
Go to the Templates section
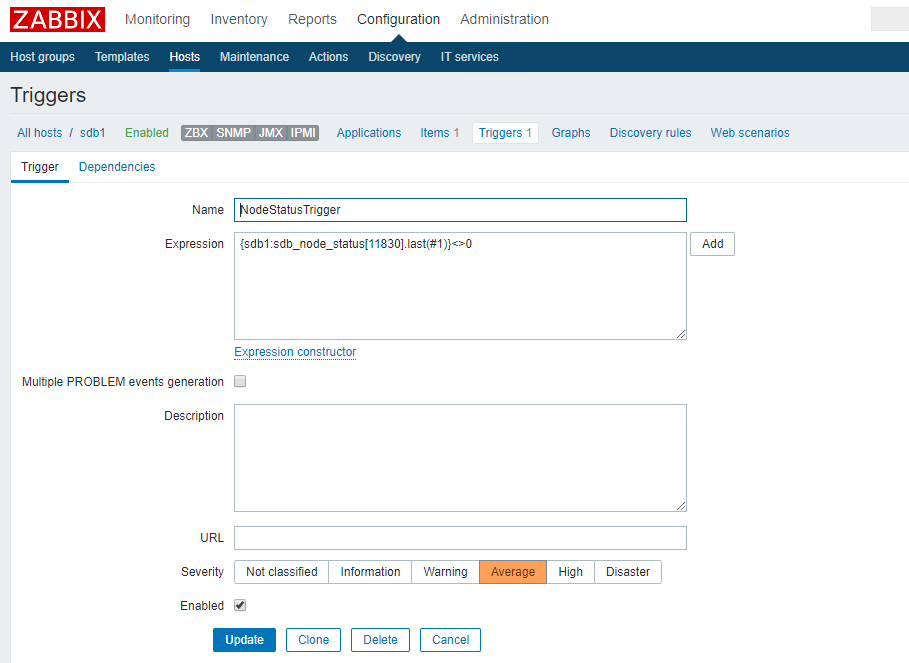tap(122, 57)
